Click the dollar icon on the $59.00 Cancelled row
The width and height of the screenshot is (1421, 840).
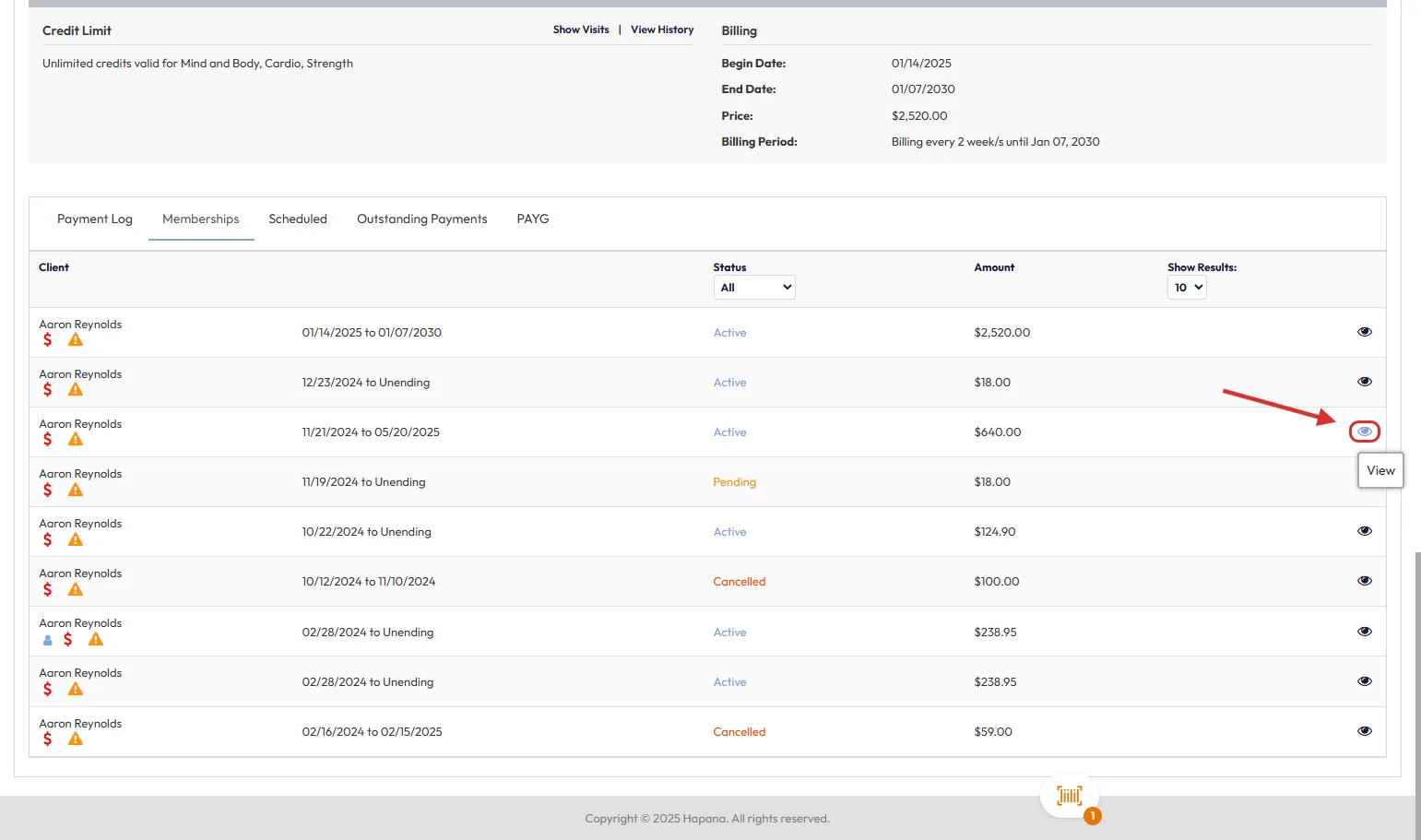click(x=48, y=739)
